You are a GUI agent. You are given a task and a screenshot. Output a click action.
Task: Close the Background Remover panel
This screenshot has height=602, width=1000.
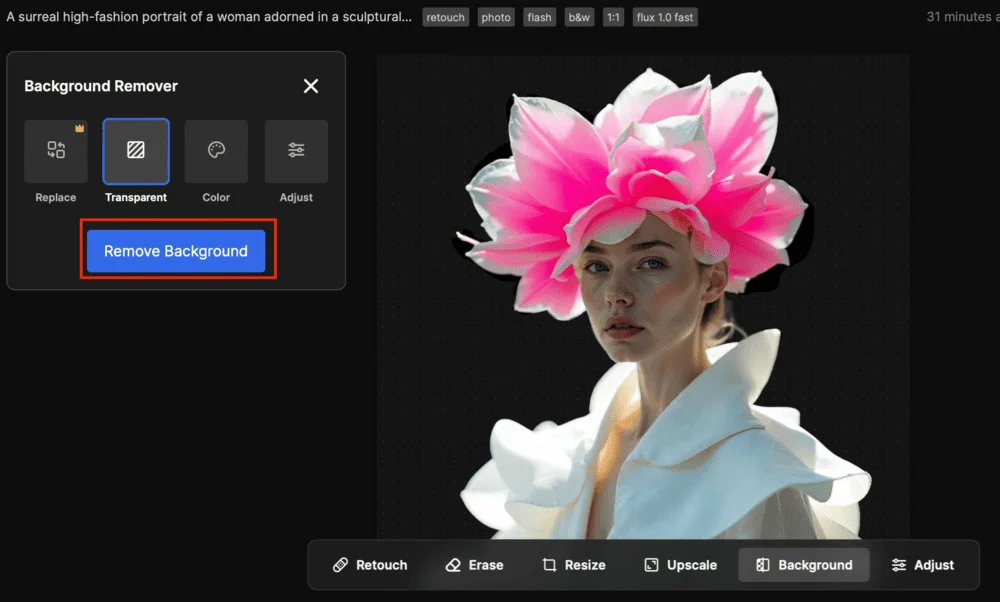pos(311,86)
